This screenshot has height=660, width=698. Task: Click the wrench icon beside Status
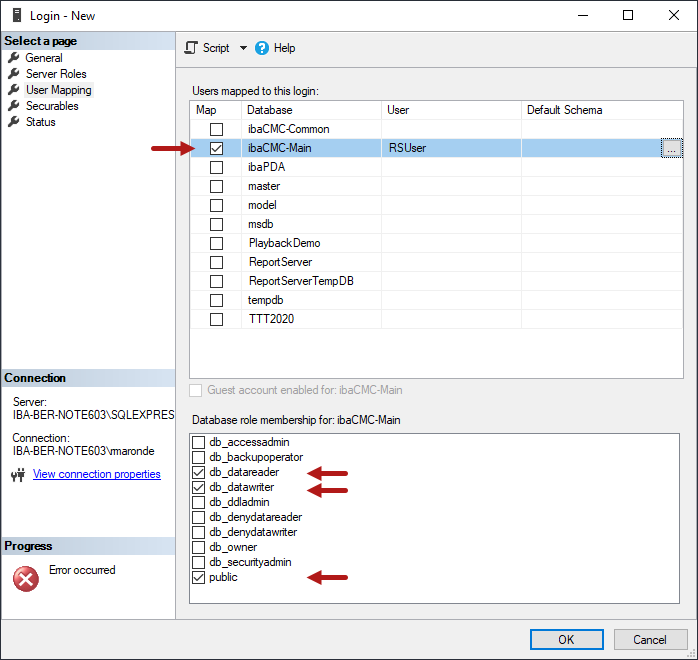pyautogui.click(x=14, y=121)
